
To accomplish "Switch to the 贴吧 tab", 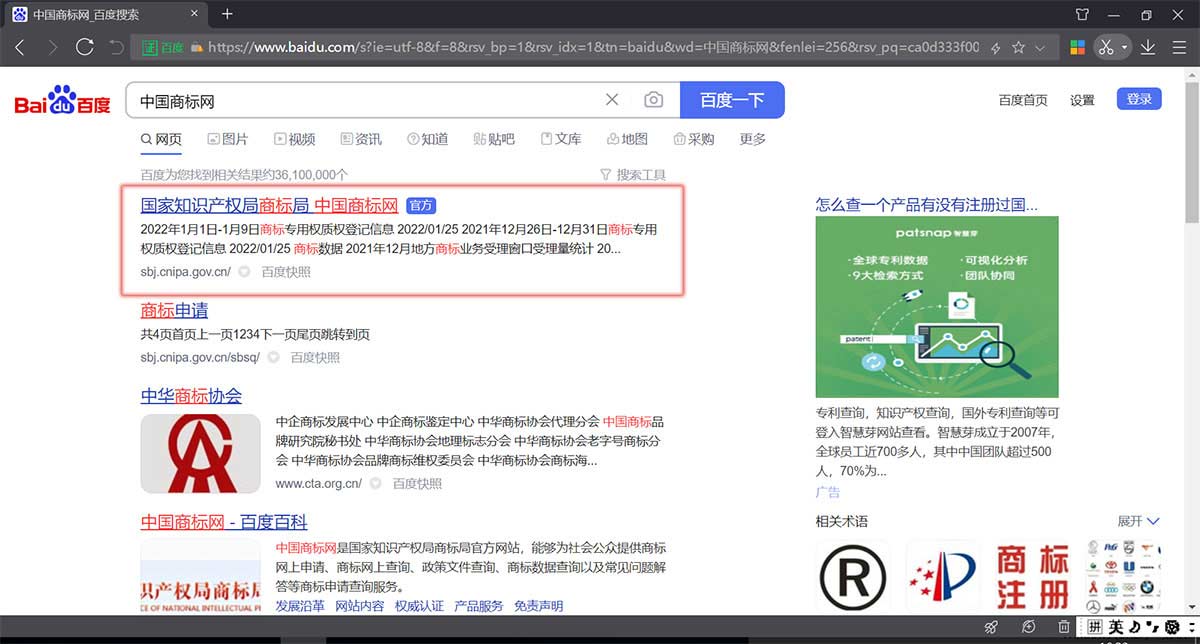I will coord(494,139).
